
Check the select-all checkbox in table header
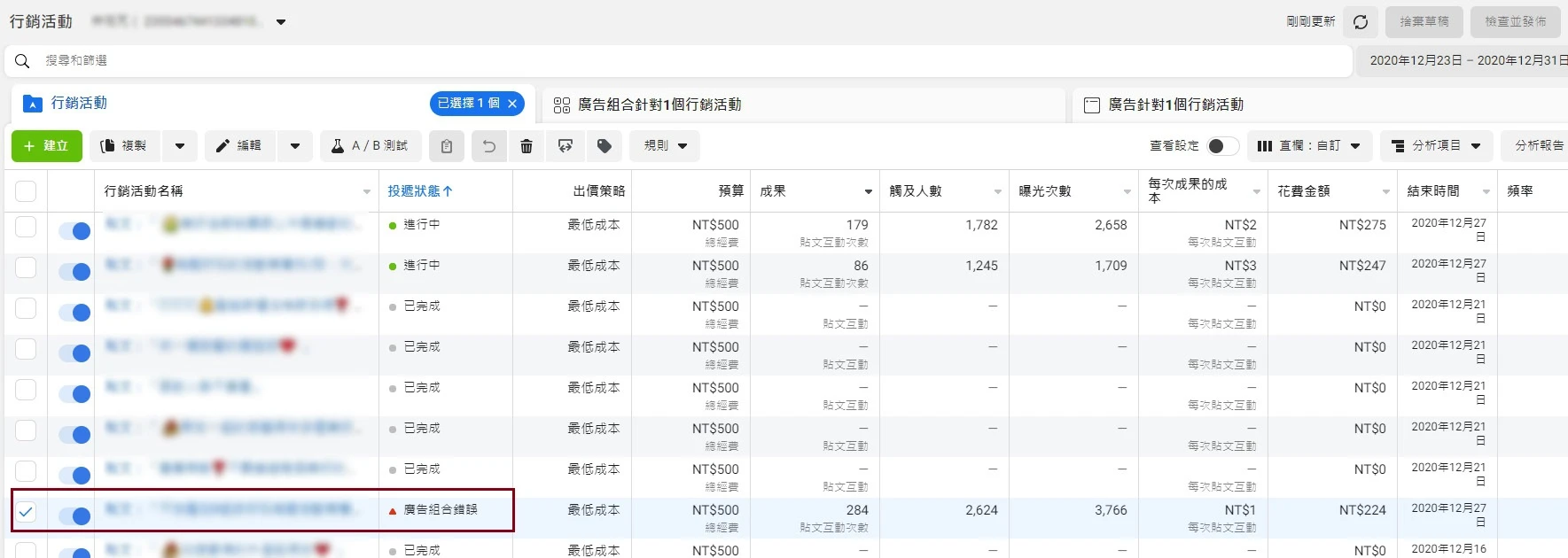(26, 191)
